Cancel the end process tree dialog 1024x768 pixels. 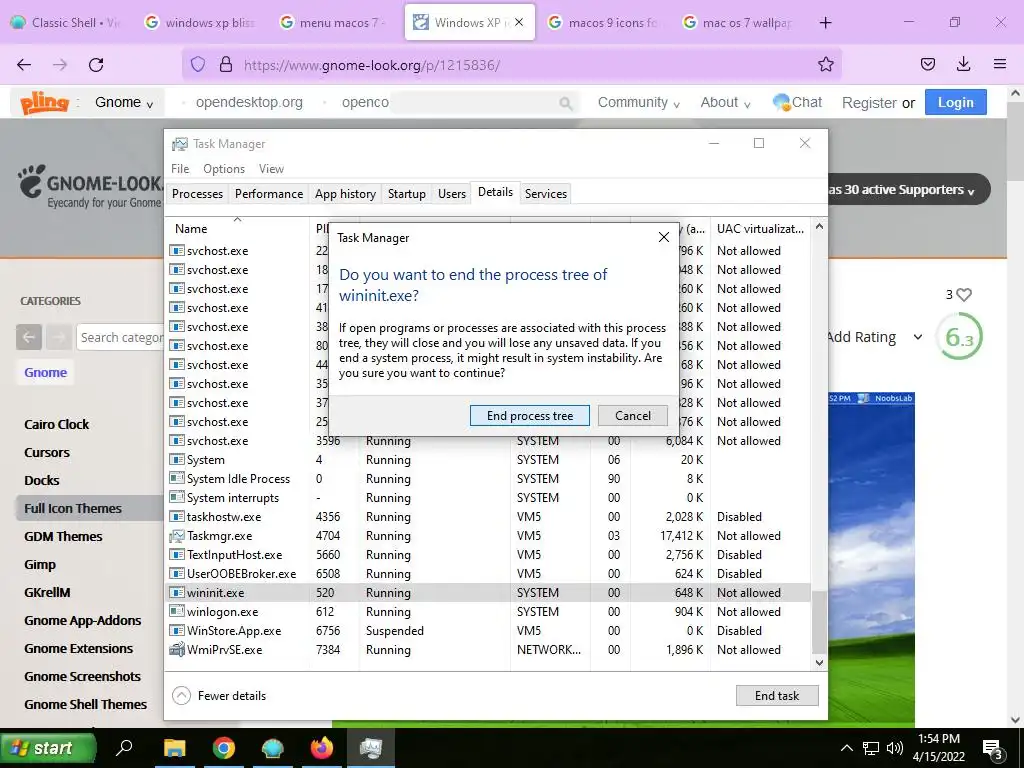[632, 415]
